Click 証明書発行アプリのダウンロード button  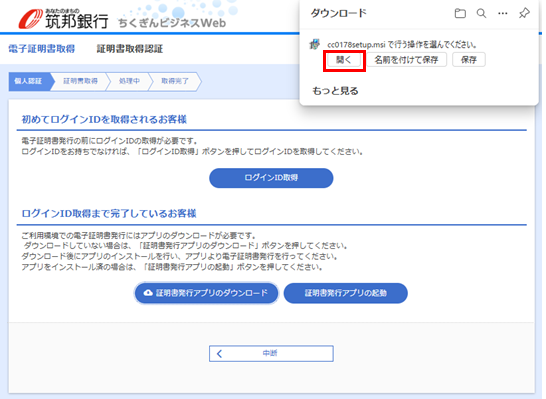pos(206,293)
